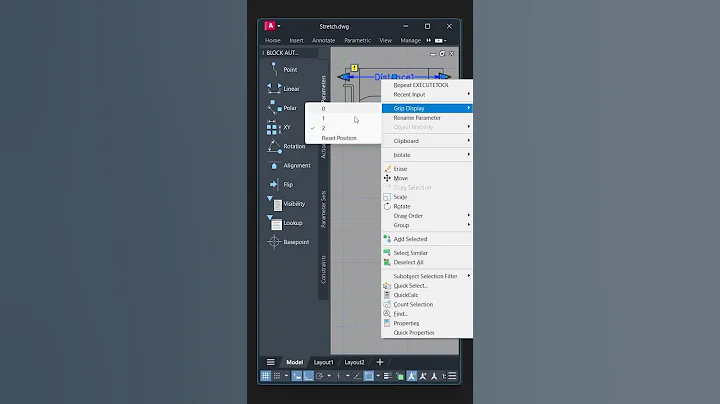
Task: Toggle ortho mode in the status bar
Action: [308, 376]
